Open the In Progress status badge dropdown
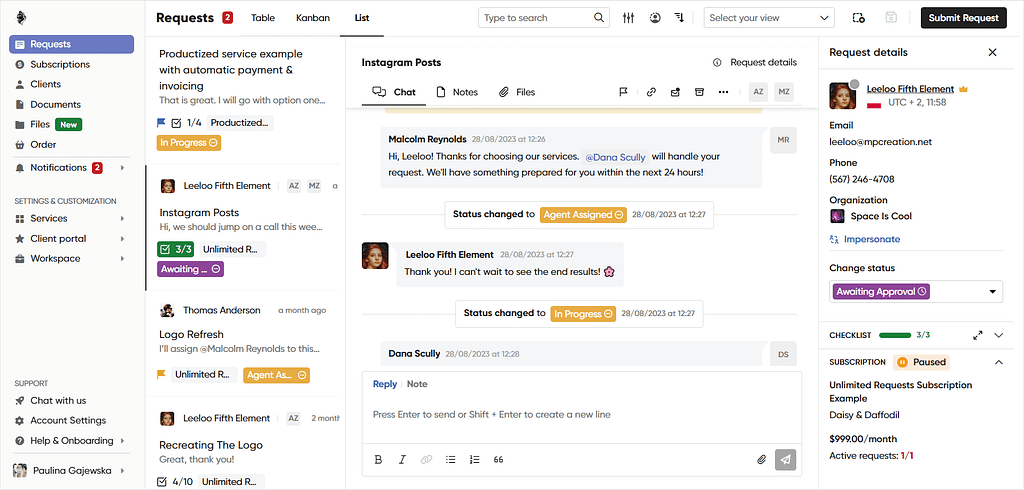The image size is (1024, 490). pyautogui.click(x=189, y=142)
